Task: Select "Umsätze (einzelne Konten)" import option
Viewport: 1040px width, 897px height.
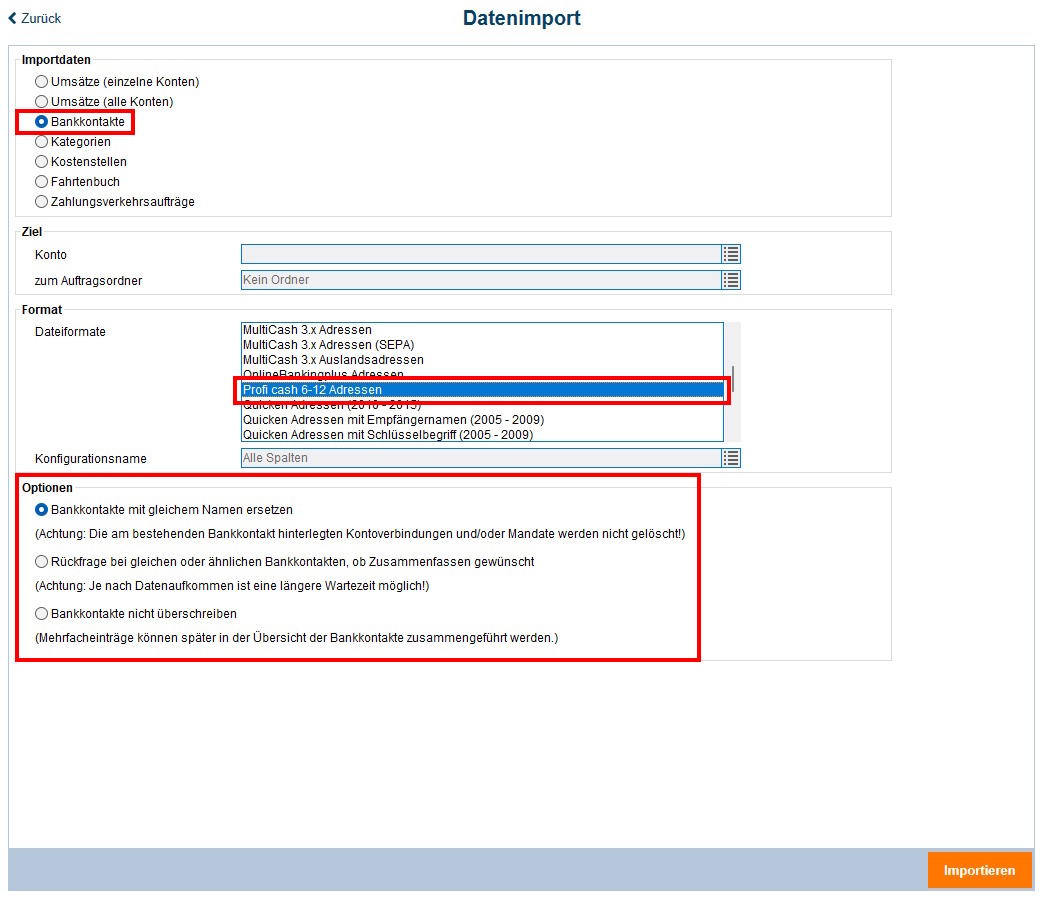Action: coord(41,81)
